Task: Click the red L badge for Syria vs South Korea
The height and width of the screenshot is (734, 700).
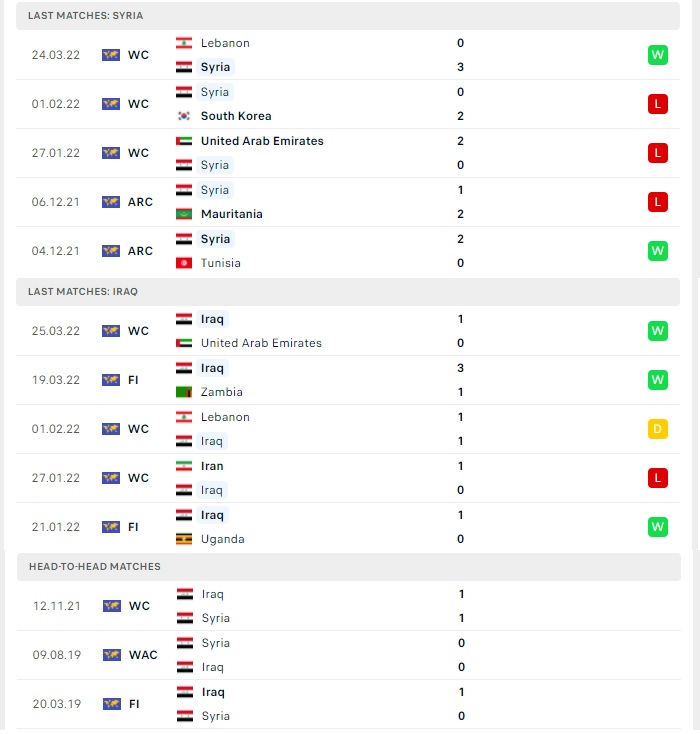Action: [657, 104]
